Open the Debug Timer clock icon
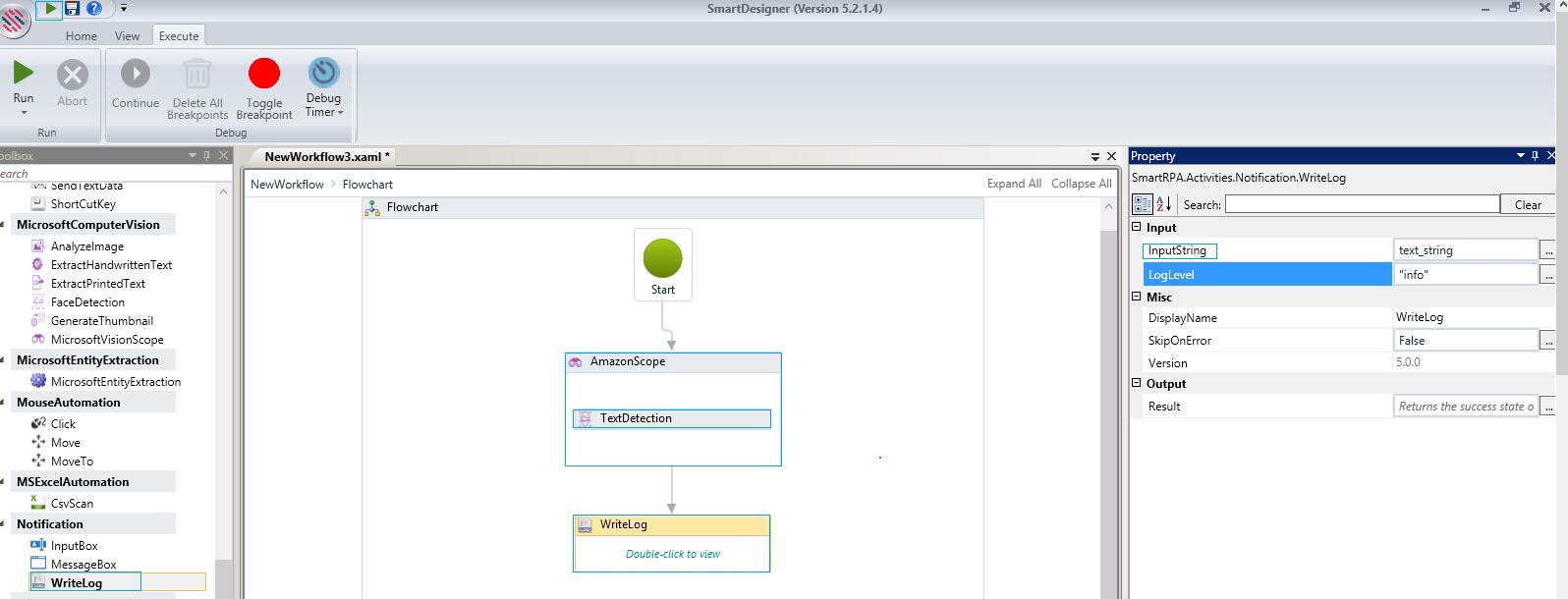Viewport: 1568px width, 599px height. (323, 73)
